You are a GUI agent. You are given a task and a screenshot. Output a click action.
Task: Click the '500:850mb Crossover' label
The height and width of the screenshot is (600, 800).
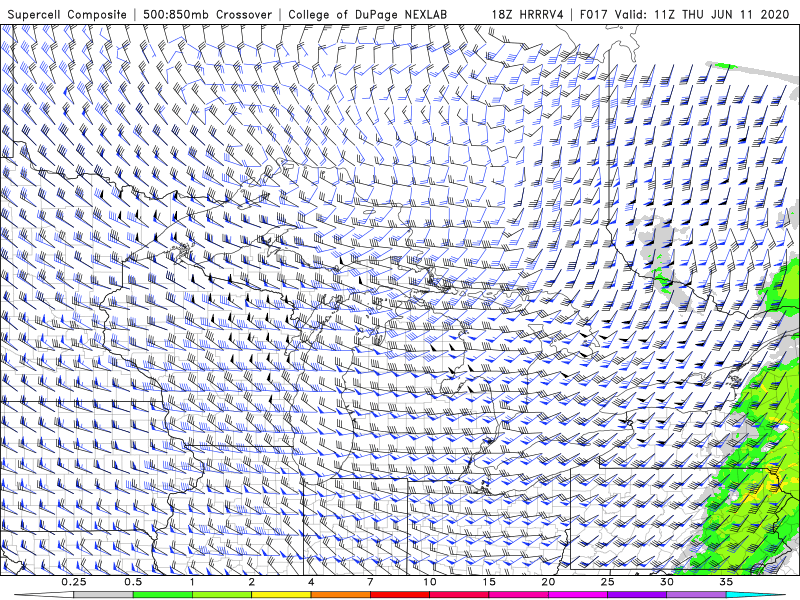207,15
